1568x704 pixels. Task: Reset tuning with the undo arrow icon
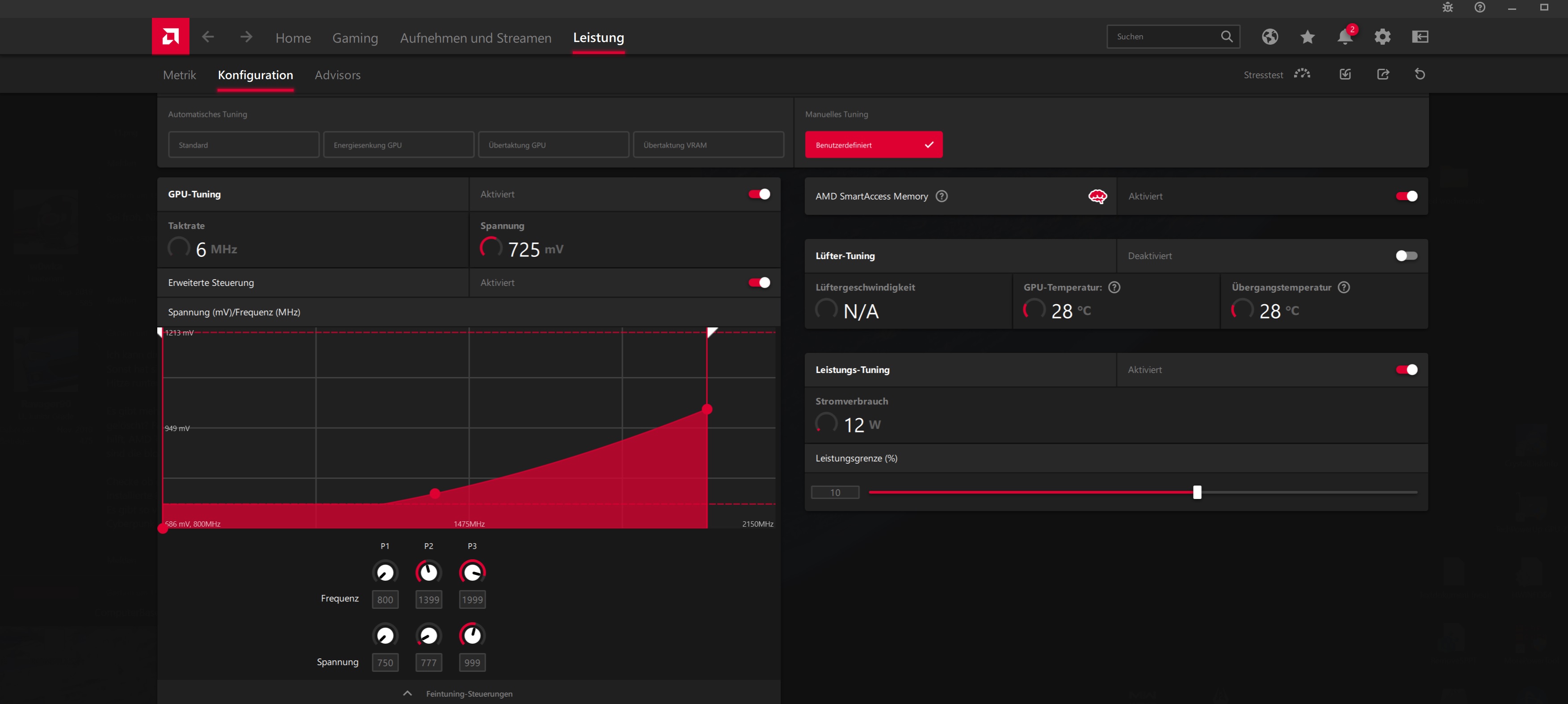tap(1420, 74)
